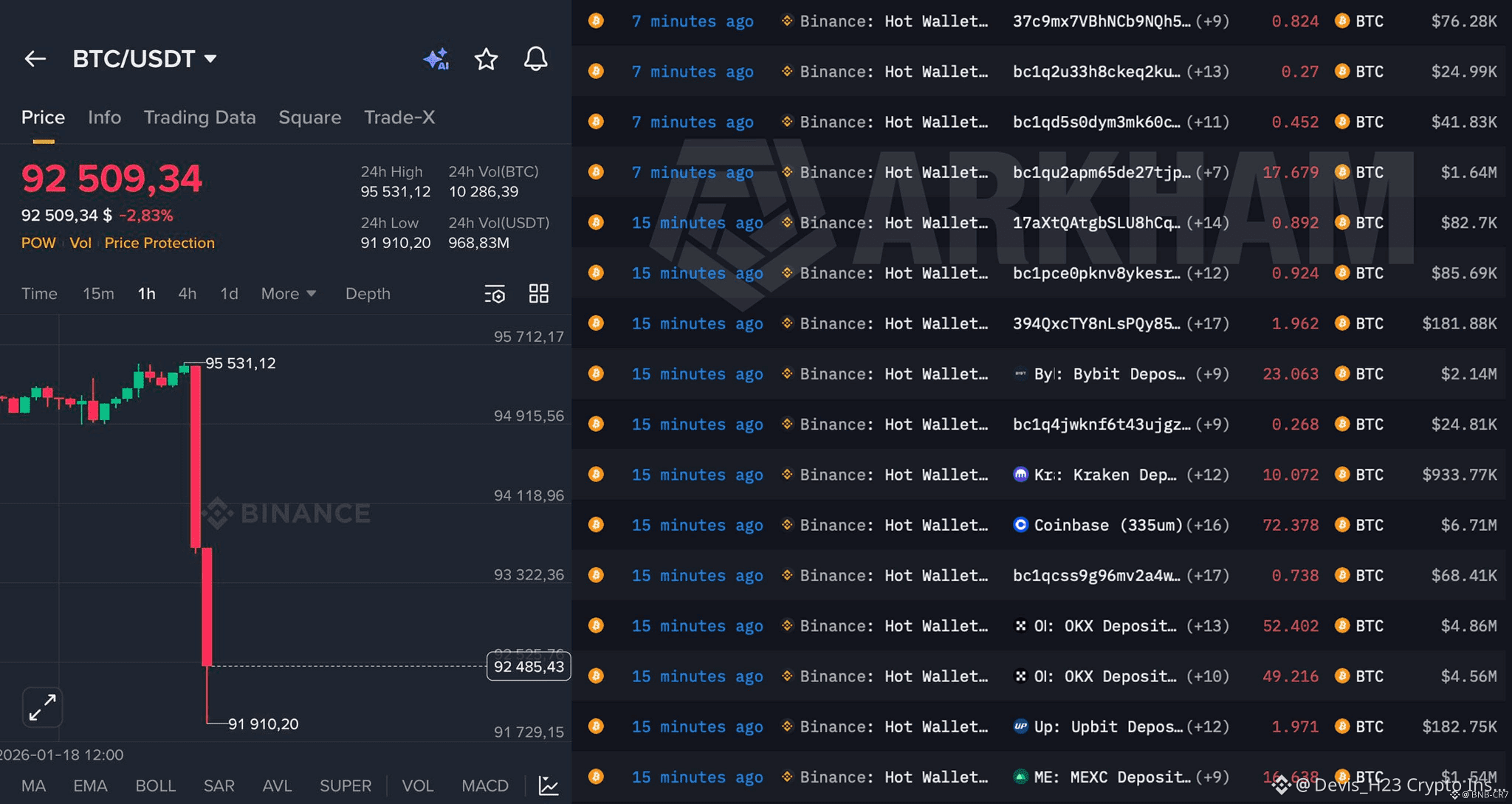The image size is (1512, 804).
Task: Toggle the MACD indicator
Action: [x=484, y=786]
